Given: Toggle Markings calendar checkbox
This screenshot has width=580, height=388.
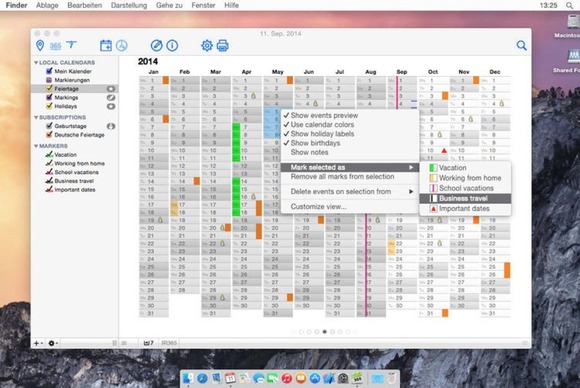Looking at the screenshot, I should pos(49,97).
